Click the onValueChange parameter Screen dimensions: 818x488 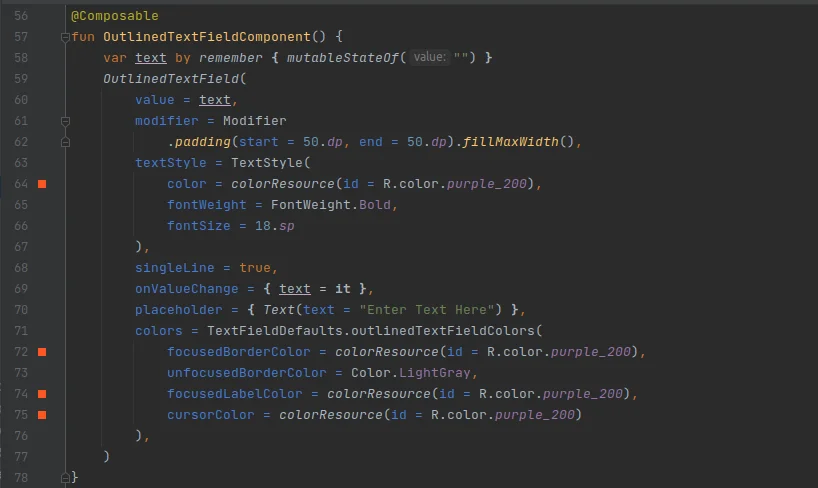187,289
